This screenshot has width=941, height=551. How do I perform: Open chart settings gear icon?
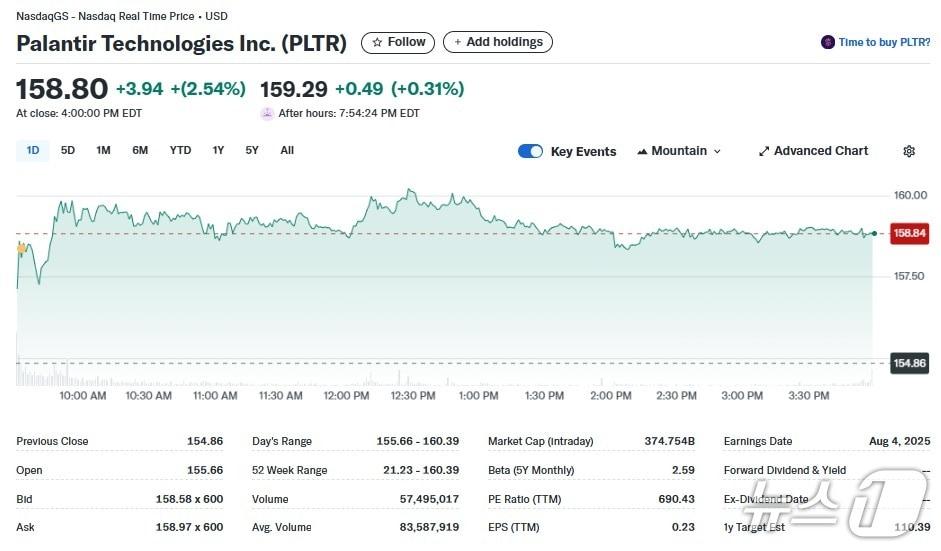tap(909, 151)
